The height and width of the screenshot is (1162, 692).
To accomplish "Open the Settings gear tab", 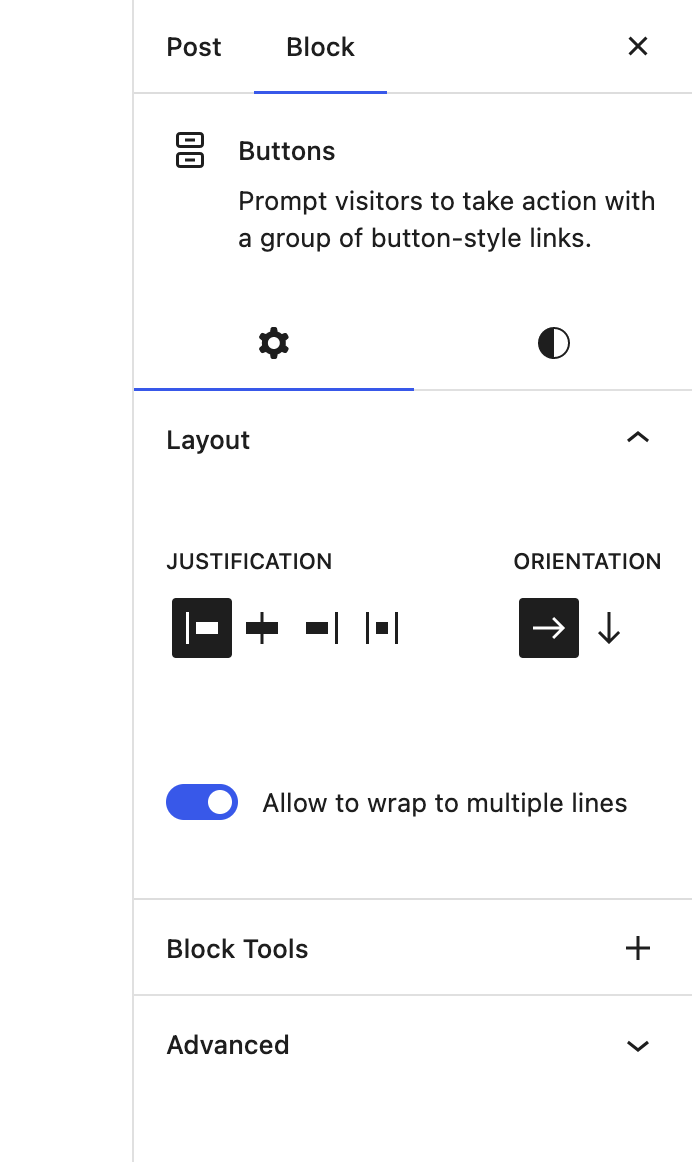I will pos(273,343).
